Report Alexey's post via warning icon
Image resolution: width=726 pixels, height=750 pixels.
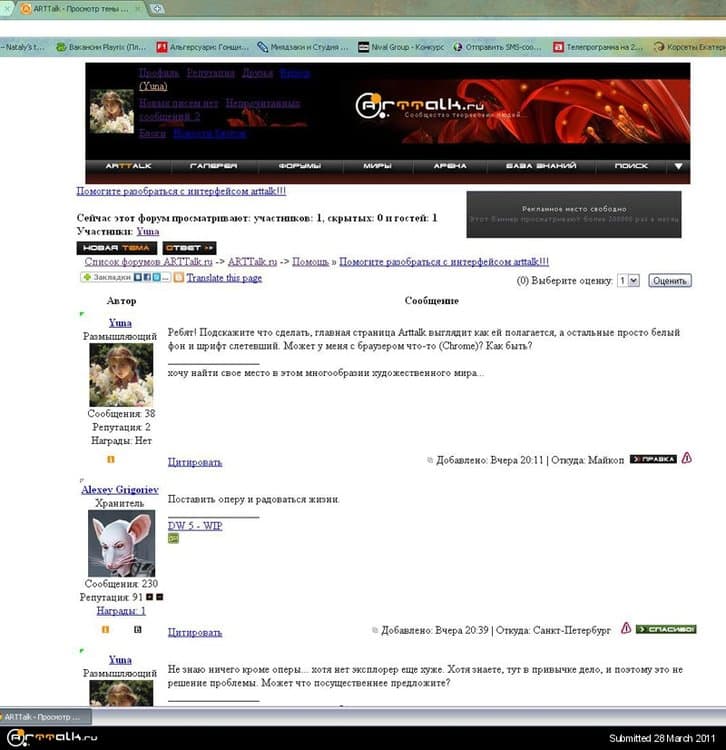click(626, 628)
